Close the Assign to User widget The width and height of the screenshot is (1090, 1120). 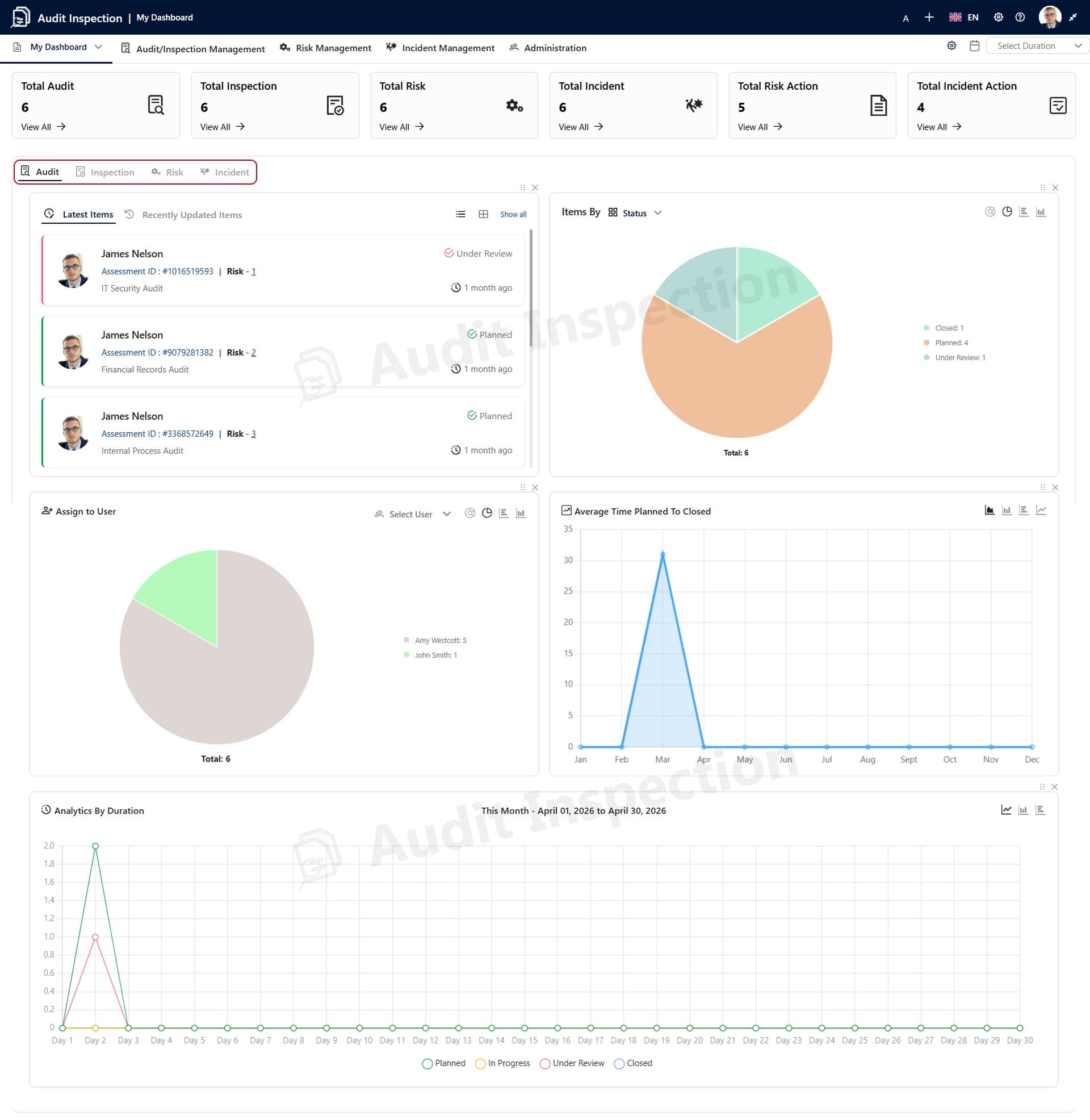click(x=535, y=488)
